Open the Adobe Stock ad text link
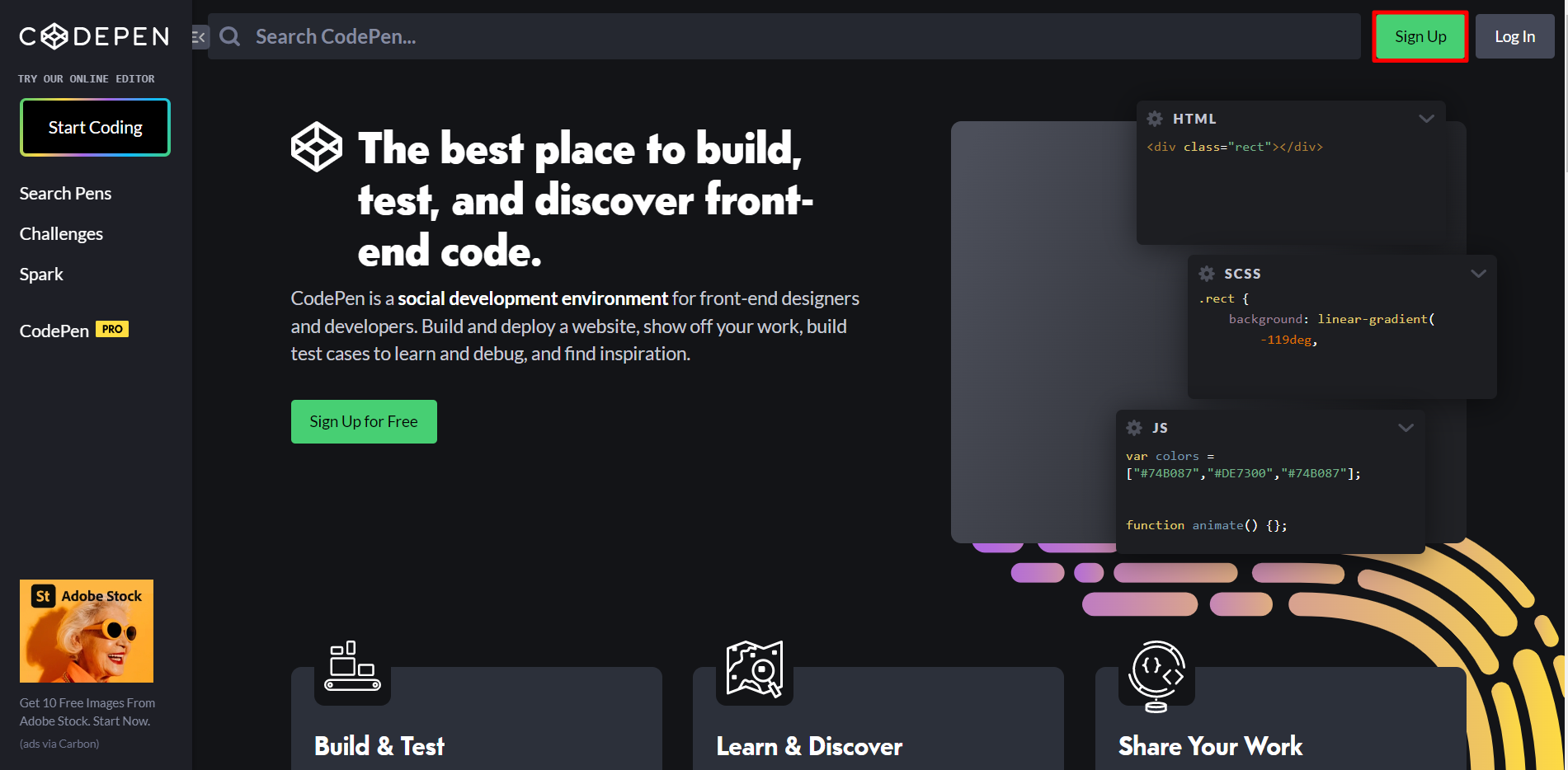Image resolution: width=1568 pixels, height=770 pixels. [87, 712]
